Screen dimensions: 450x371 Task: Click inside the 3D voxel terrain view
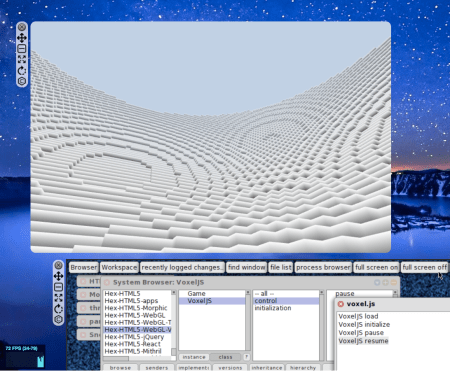211,137
